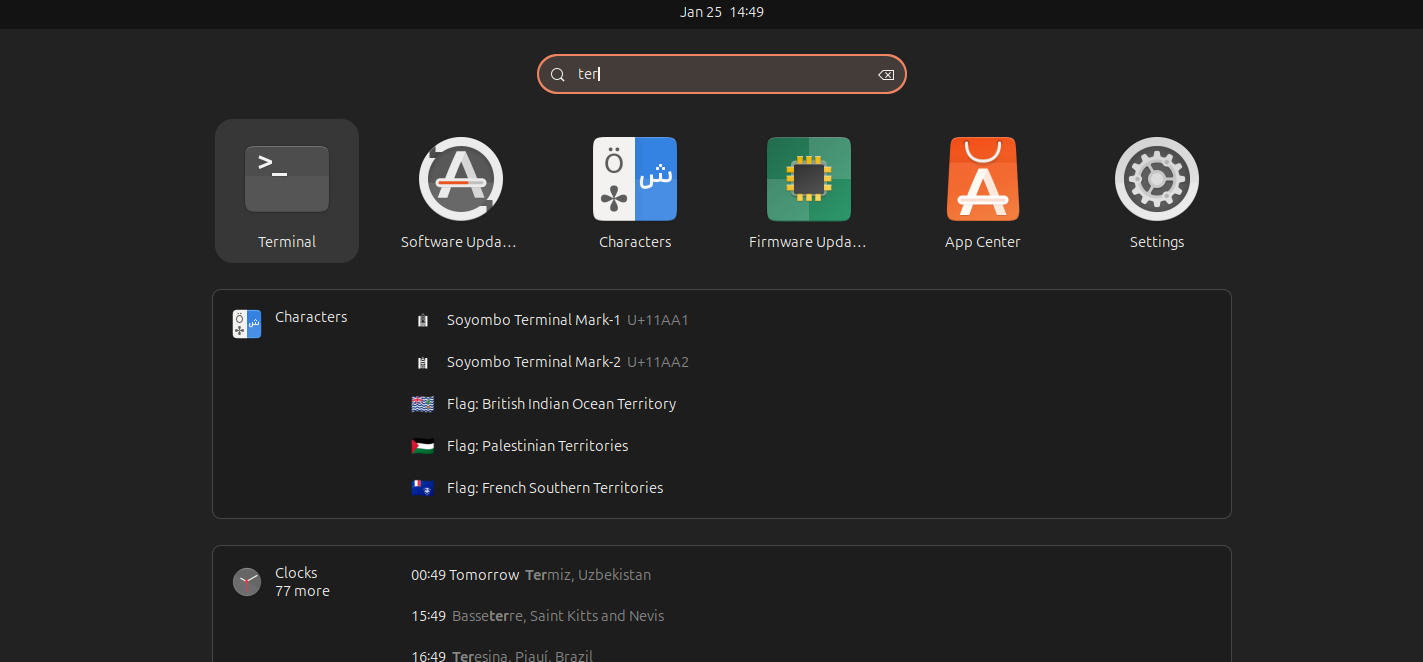Select Flag: French Southern Territories
This screenshot has width=1423, height=662.
[x=554, y=488]
